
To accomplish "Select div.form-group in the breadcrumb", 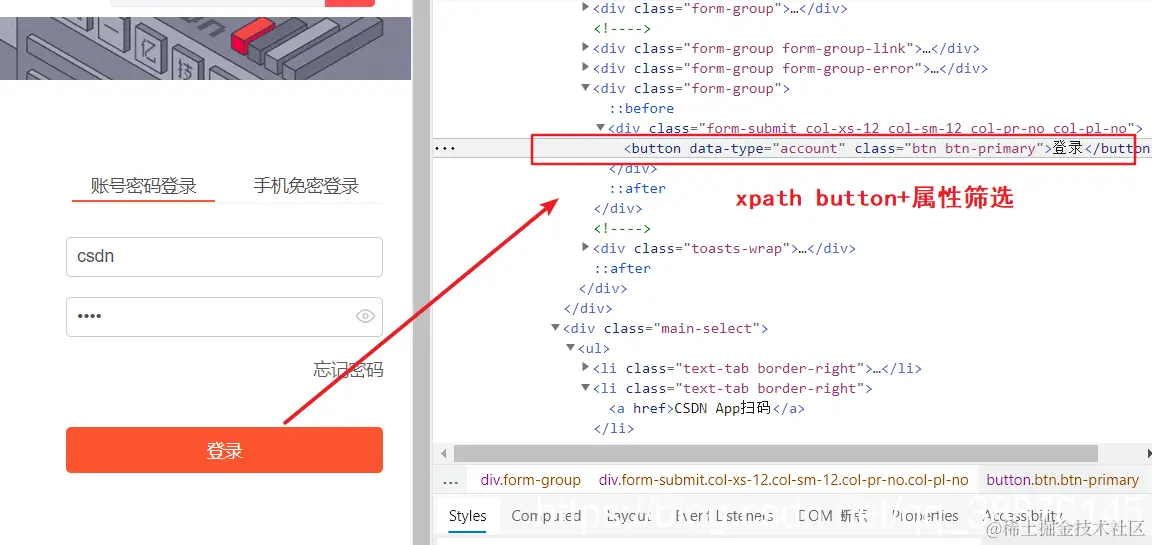I will [x=530, y=480].
